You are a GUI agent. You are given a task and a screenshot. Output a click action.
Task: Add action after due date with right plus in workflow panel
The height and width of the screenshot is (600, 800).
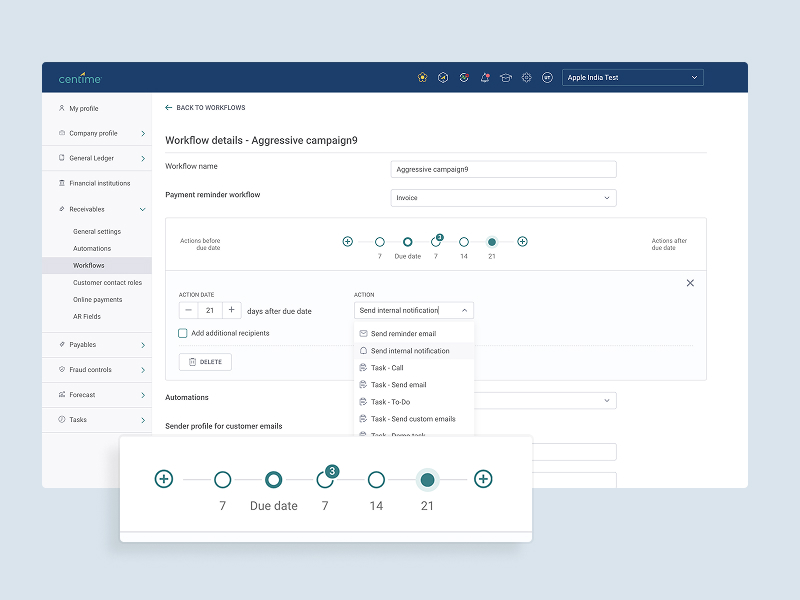[522, 241]
